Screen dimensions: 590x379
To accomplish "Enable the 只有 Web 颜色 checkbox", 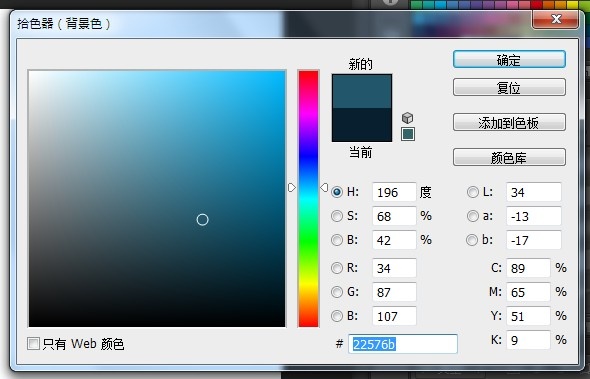I will point(33,344).
